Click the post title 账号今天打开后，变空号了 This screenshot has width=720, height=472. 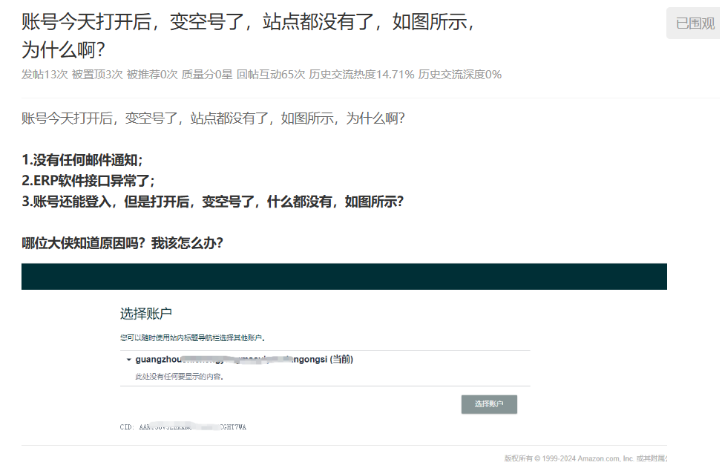pyautogui.click(x=248, y=35)
